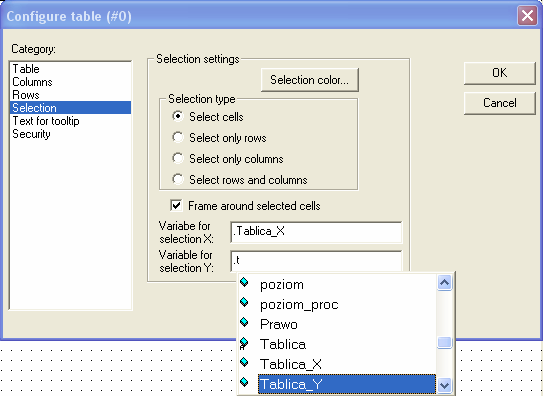Choose poziom_proc in the variable list
The height and width of the screenshot is (396, 543).
pyautogui.click(x=299, y=304)
